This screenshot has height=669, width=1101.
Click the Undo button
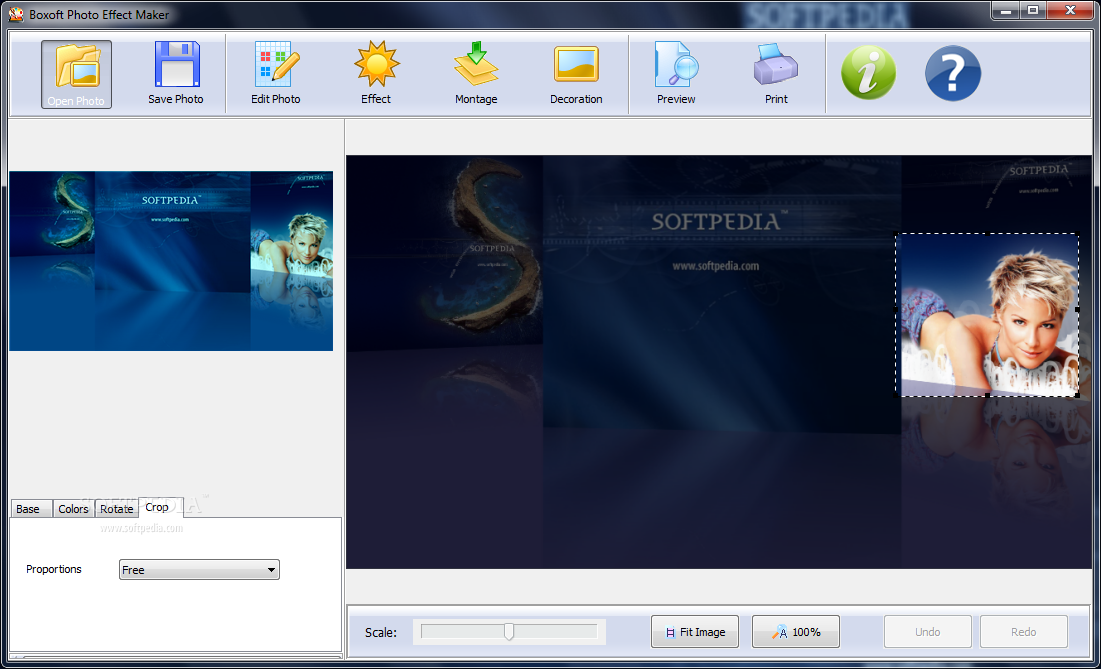point(928,632)
